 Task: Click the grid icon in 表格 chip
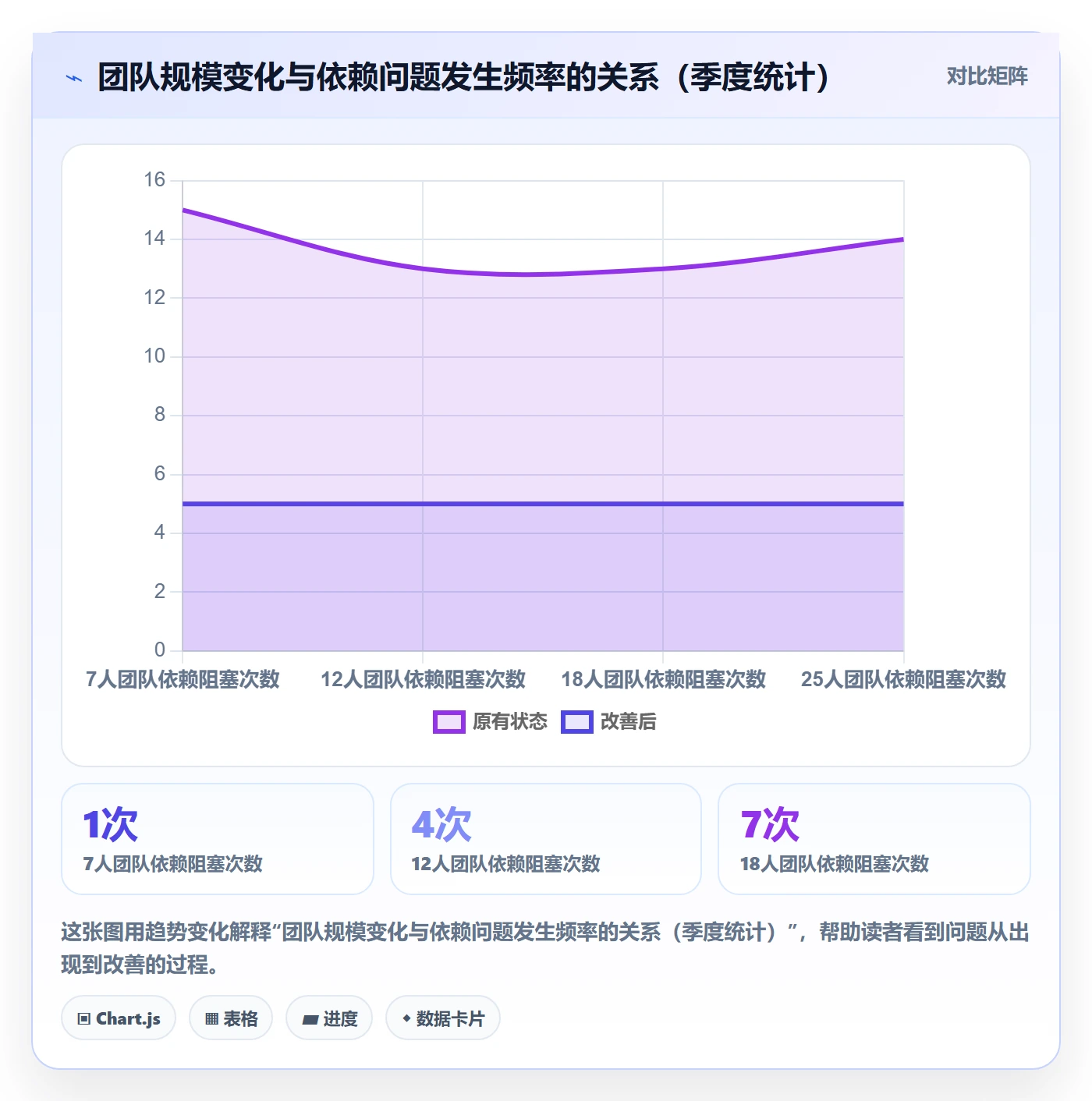(x=211, y=1019)
